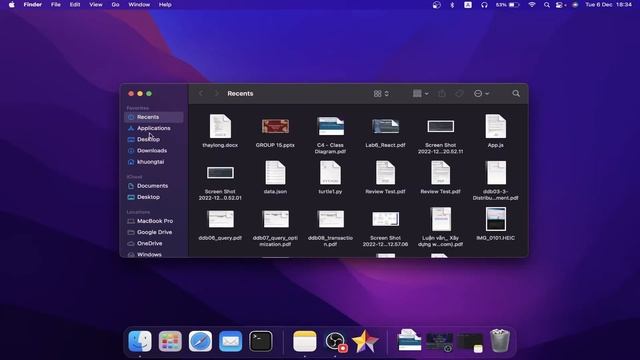Open the Edit menu
Image resolution: width=640 pixels, height=360 pixels.
(x=75, y=5)
